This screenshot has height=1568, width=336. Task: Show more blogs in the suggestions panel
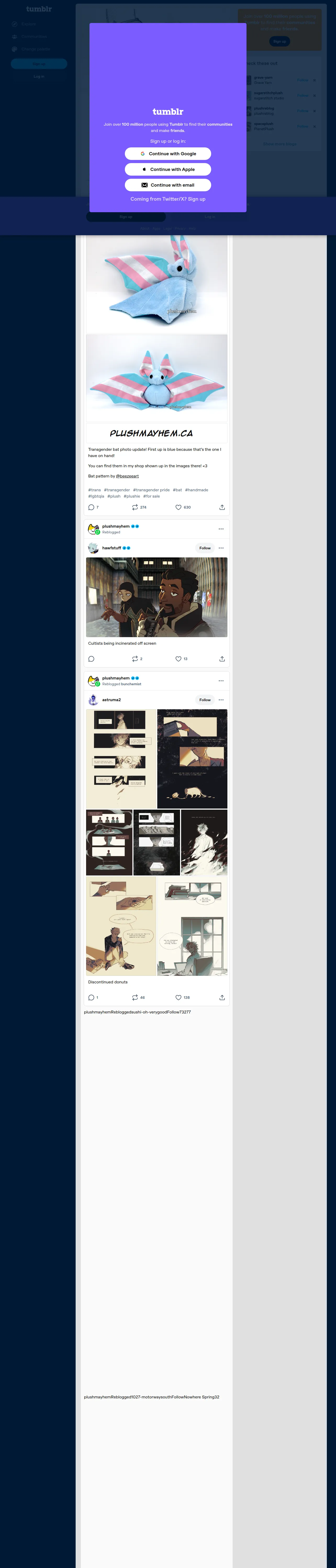pos(280,144)
